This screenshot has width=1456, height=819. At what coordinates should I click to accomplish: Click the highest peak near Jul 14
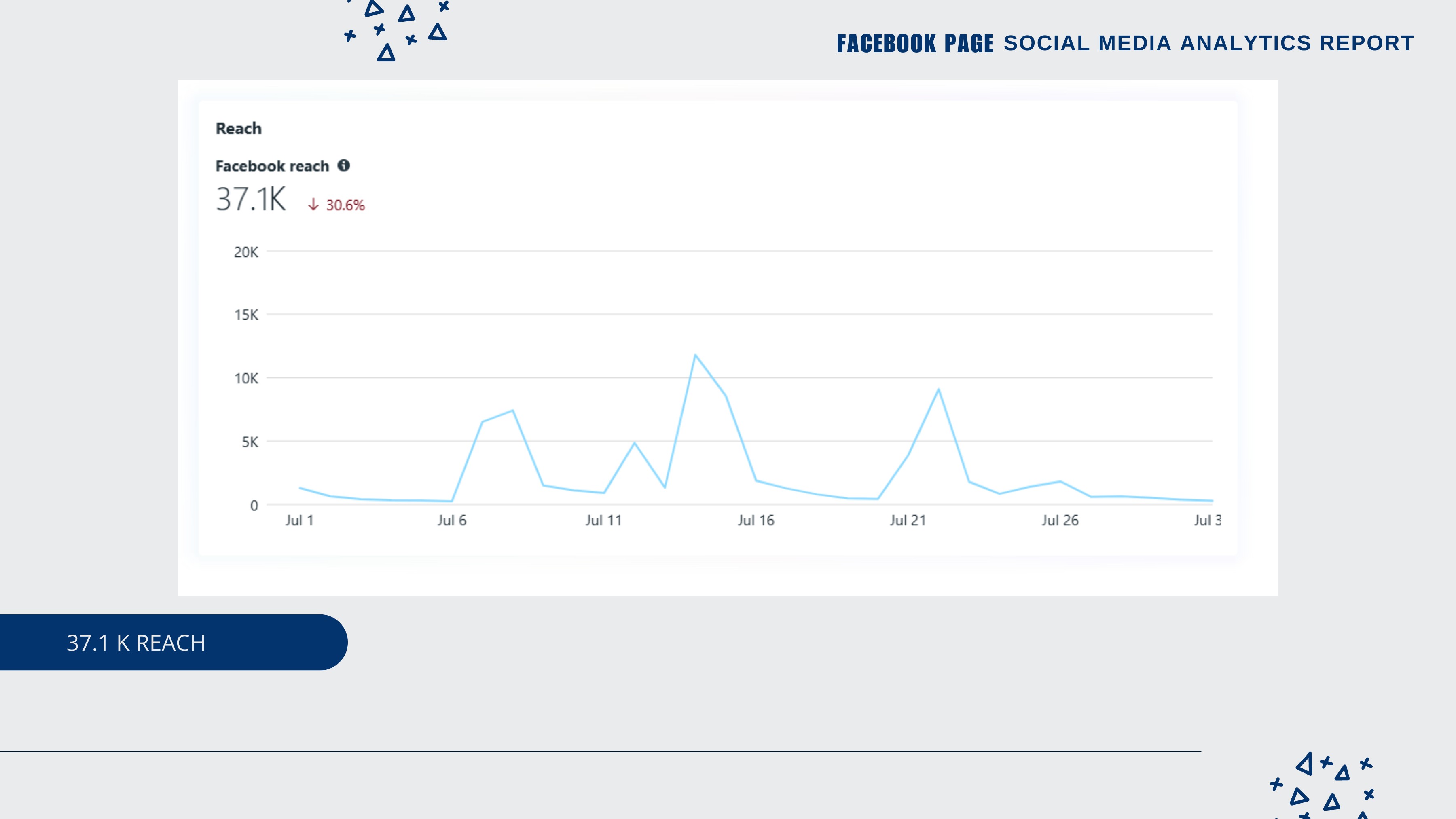click(695, 355)
